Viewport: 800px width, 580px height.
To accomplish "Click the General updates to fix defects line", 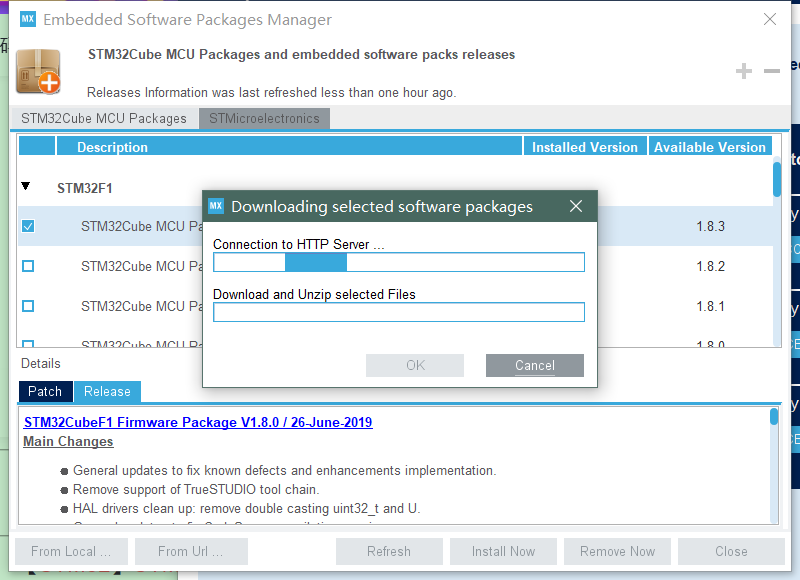I will [x=285, y=470].
